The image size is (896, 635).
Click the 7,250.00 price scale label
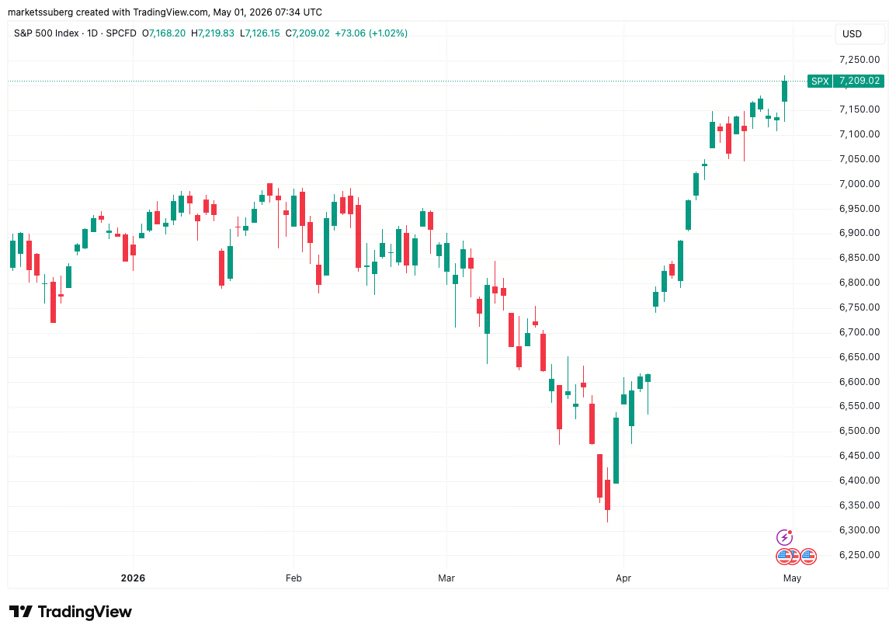(859, 59)
